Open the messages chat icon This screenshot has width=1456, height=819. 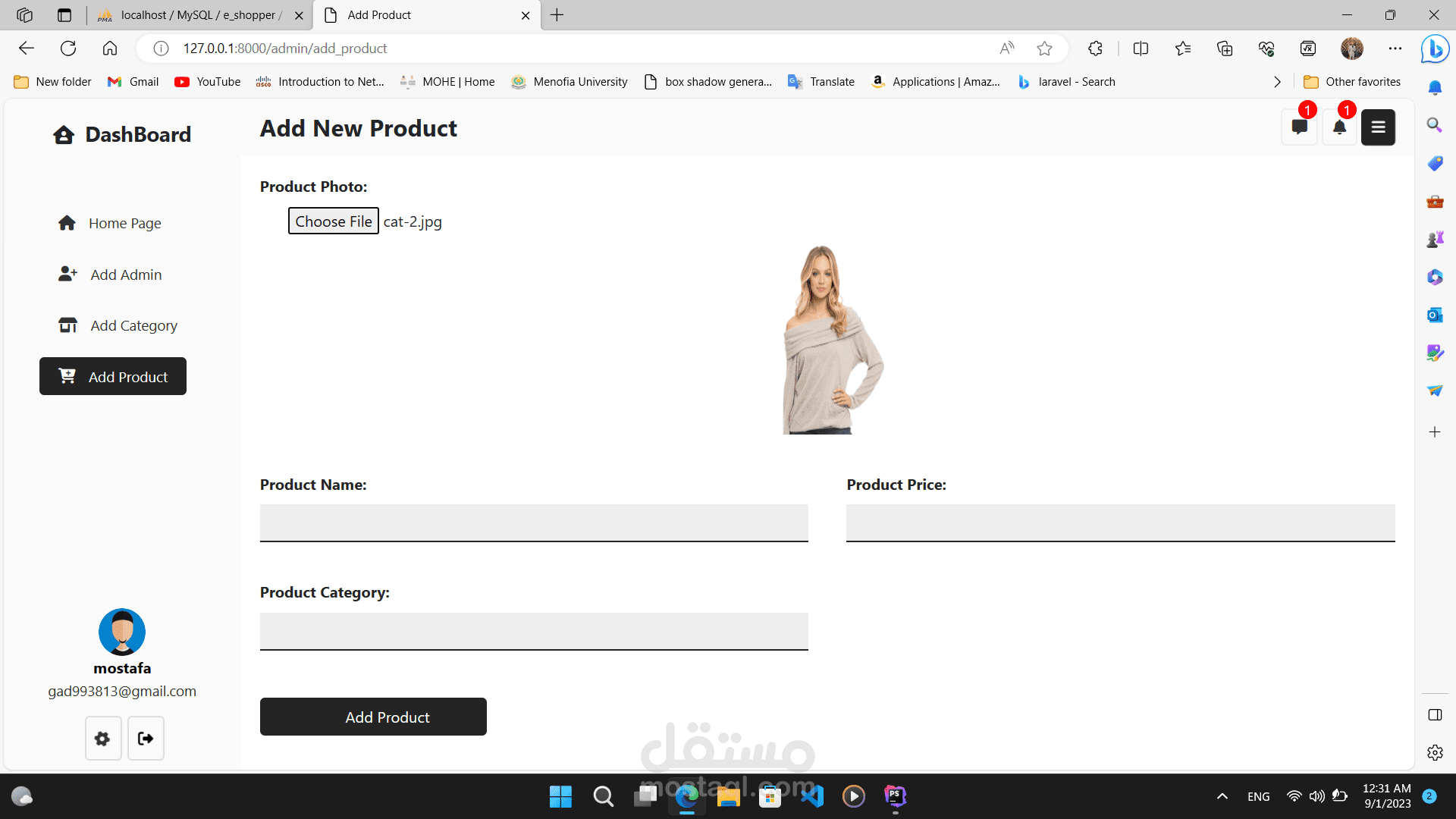click(1299, 127)
